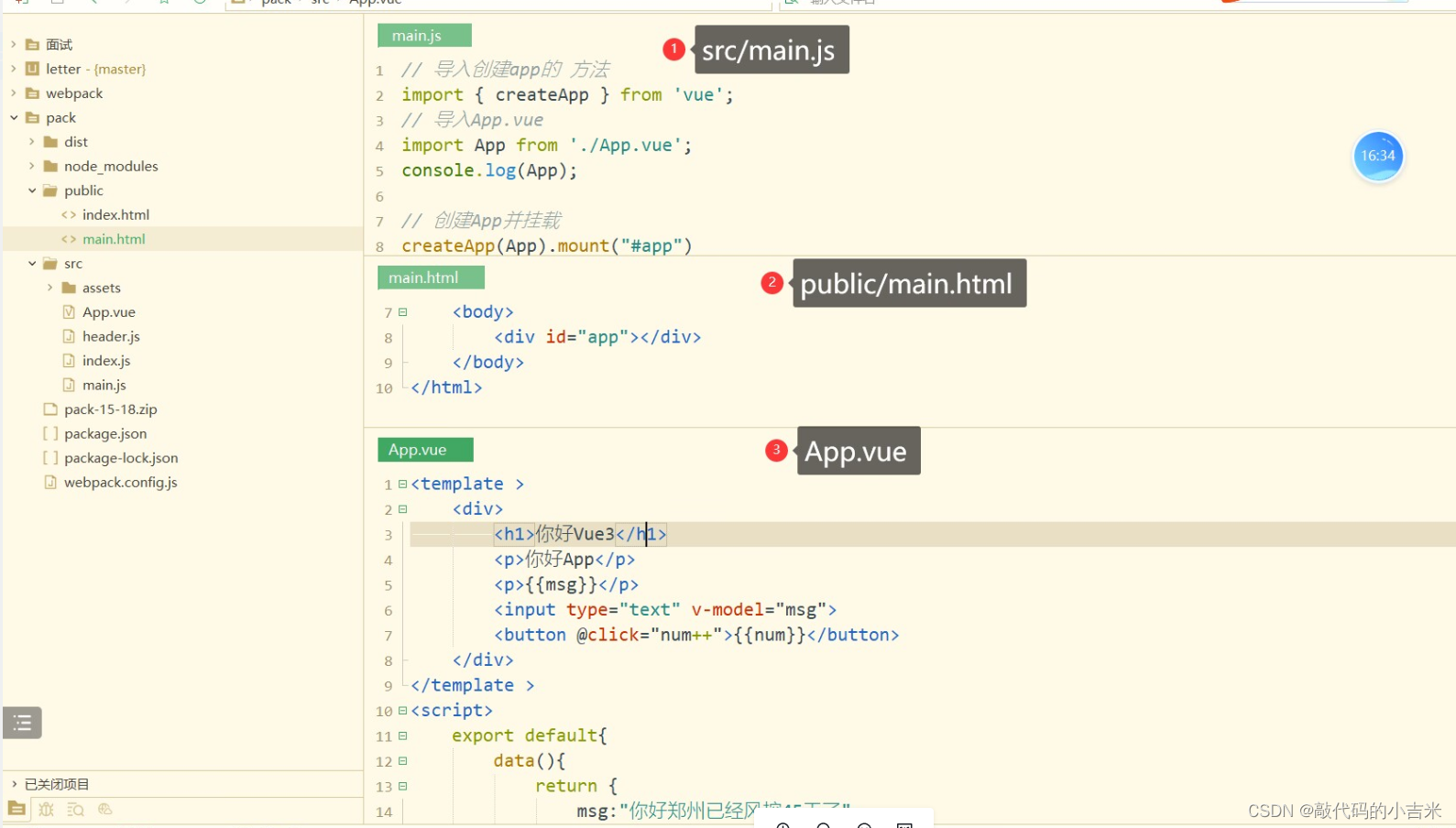Viewport: 1456px width, 828px height.
Task: Open the bug-shaped debug panel icon
Action: [x=46, y=809]
